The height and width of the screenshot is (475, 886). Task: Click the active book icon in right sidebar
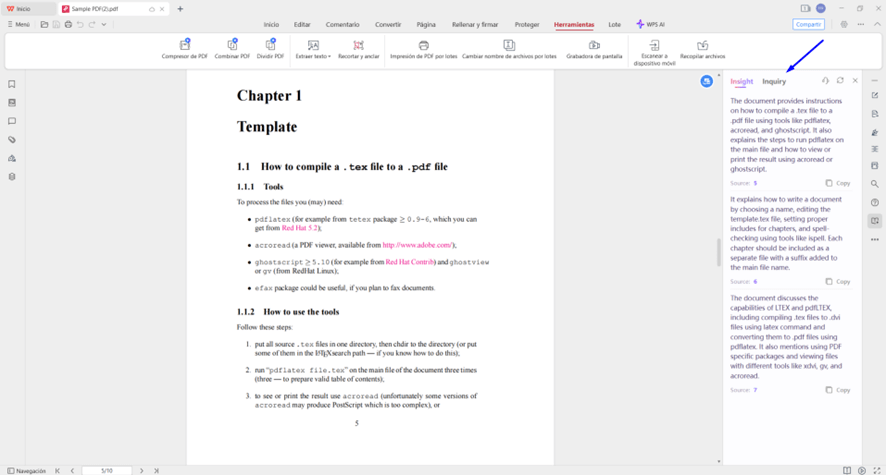click(x=875, y=221)
